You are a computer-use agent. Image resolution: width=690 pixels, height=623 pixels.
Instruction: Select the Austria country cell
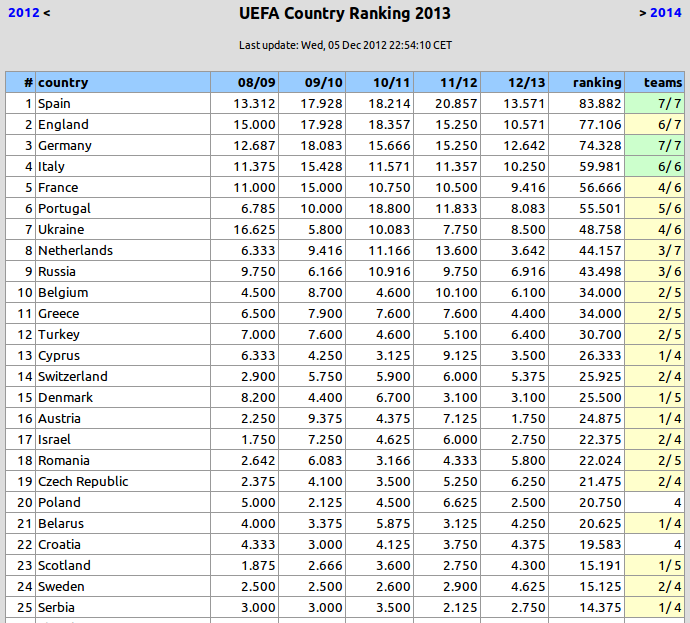123,418
